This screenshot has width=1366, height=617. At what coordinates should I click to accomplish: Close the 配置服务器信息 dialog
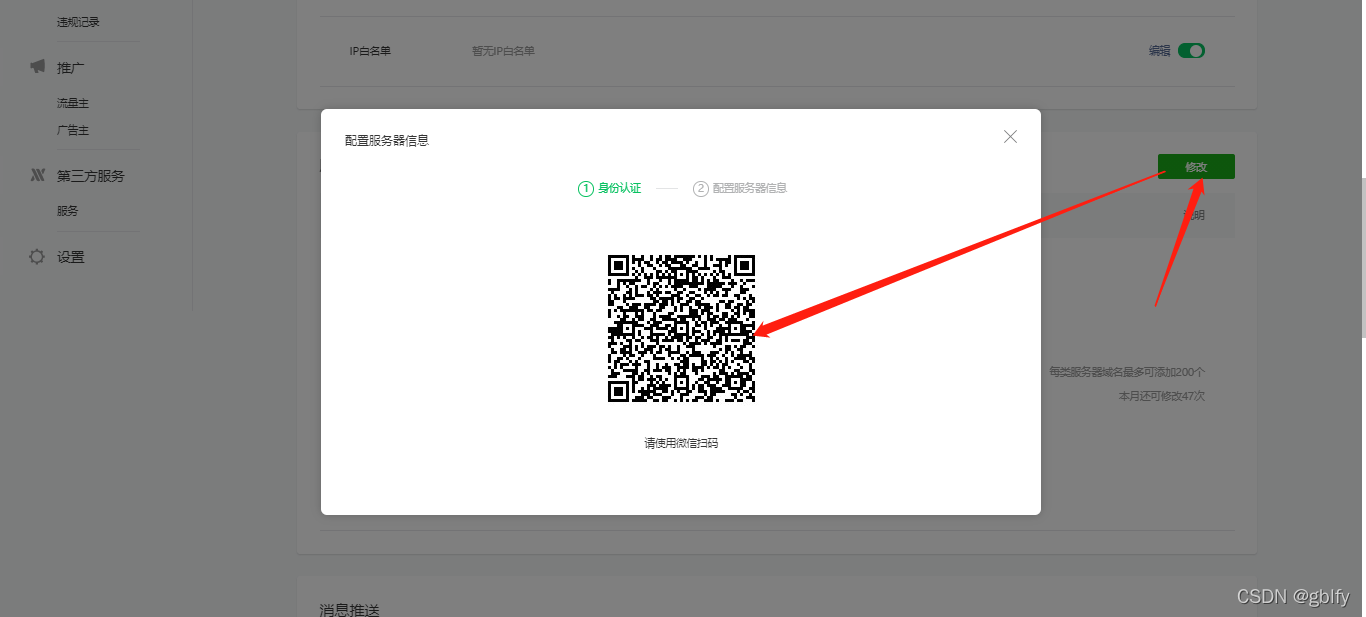(1010, 137)
